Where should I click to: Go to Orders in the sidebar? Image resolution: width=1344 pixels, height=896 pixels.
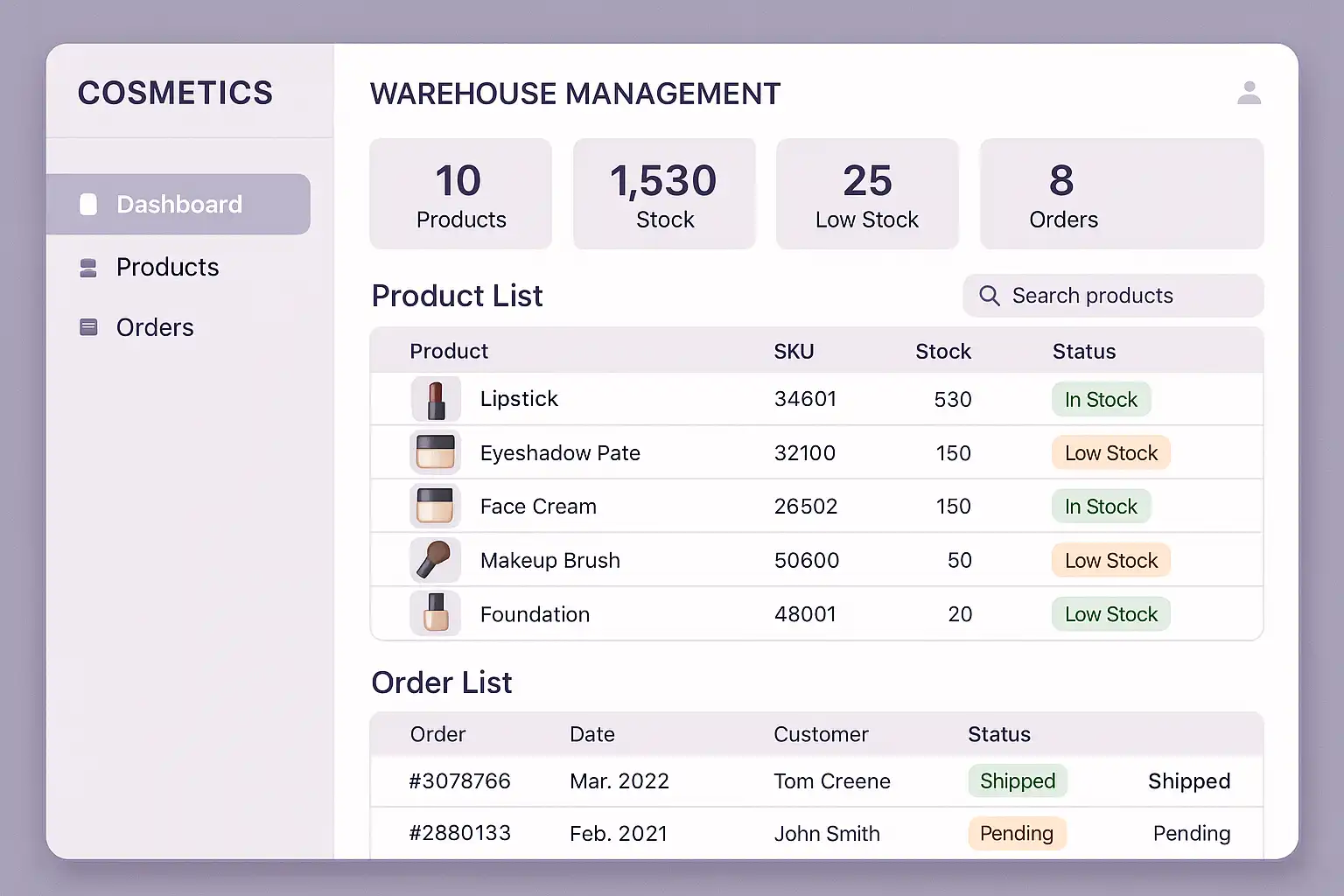coord(155,327)
